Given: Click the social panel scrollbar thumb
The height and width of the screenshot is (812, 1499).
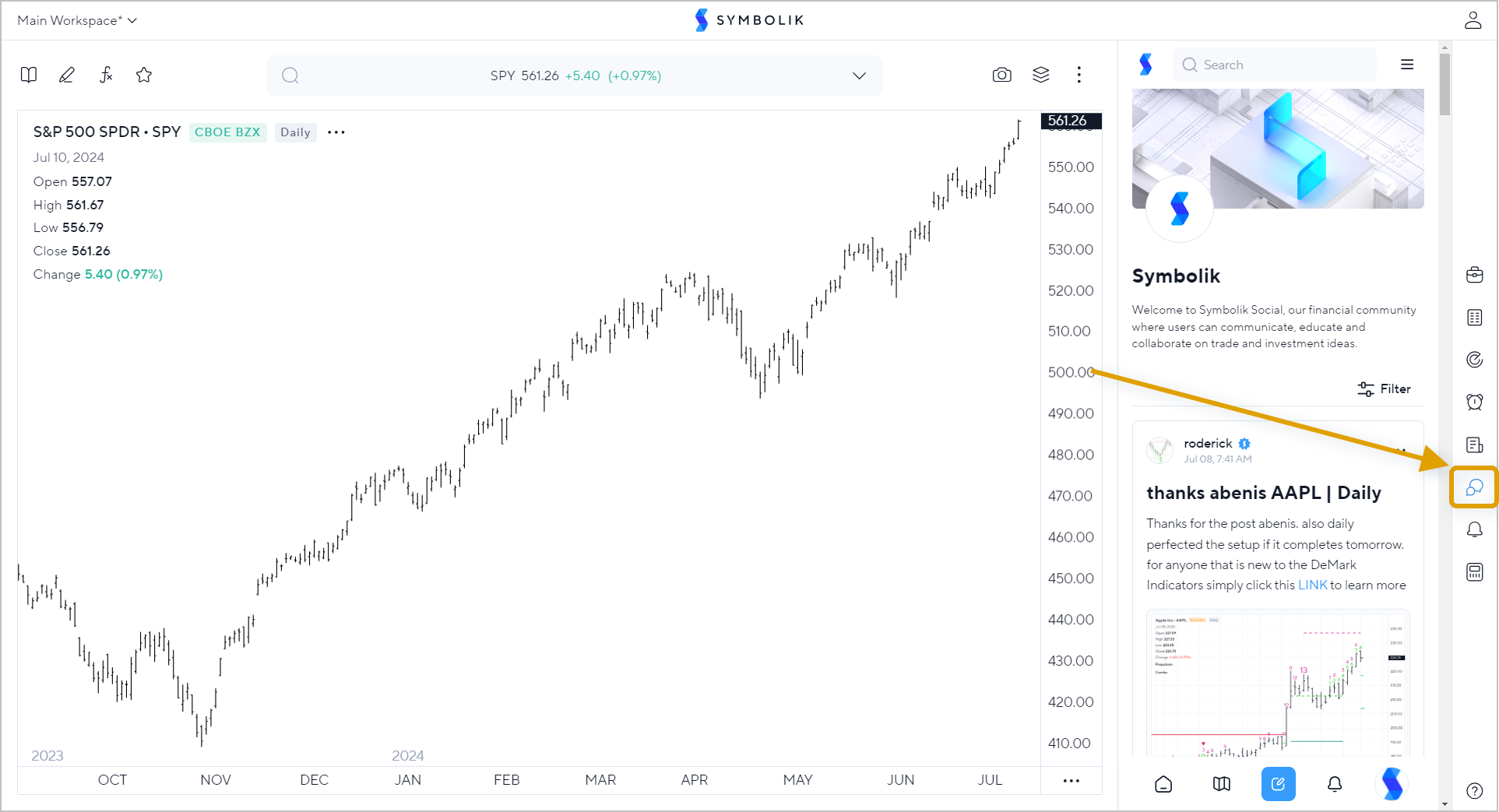Looking at the screenshot, I should pos(1444,84).
